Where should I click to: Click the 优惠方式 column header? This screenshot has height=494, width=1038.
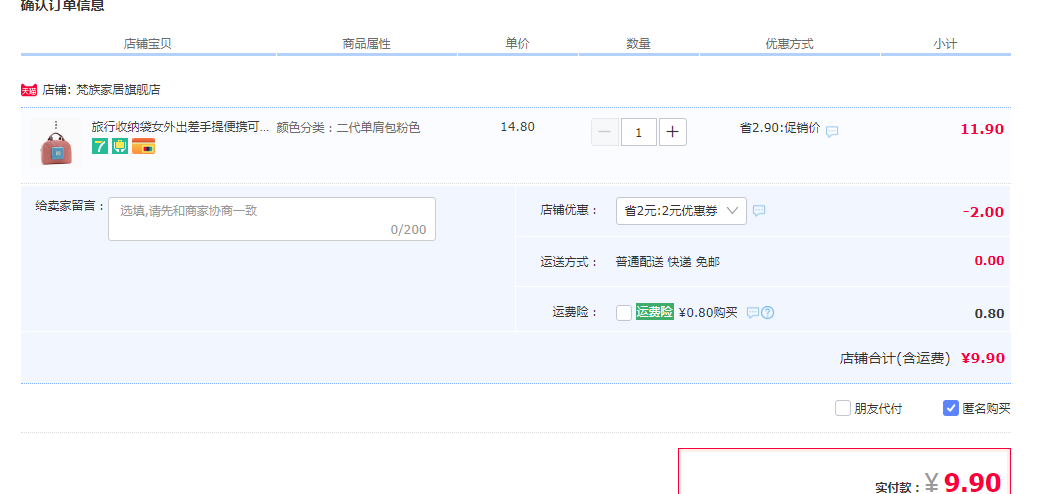(x=790, y=44)
